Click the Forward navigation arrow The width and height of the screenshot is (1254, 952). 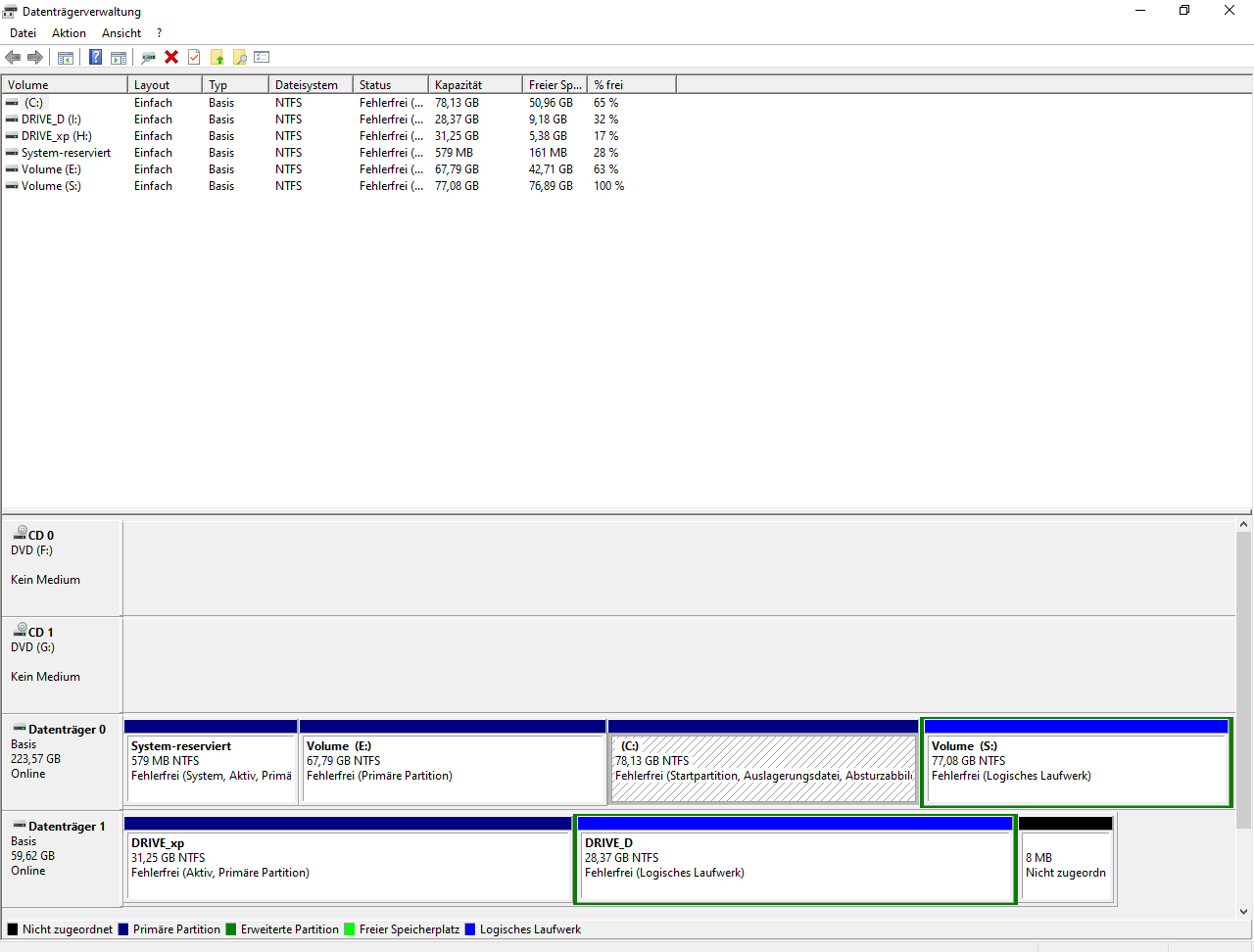[34, 57]
